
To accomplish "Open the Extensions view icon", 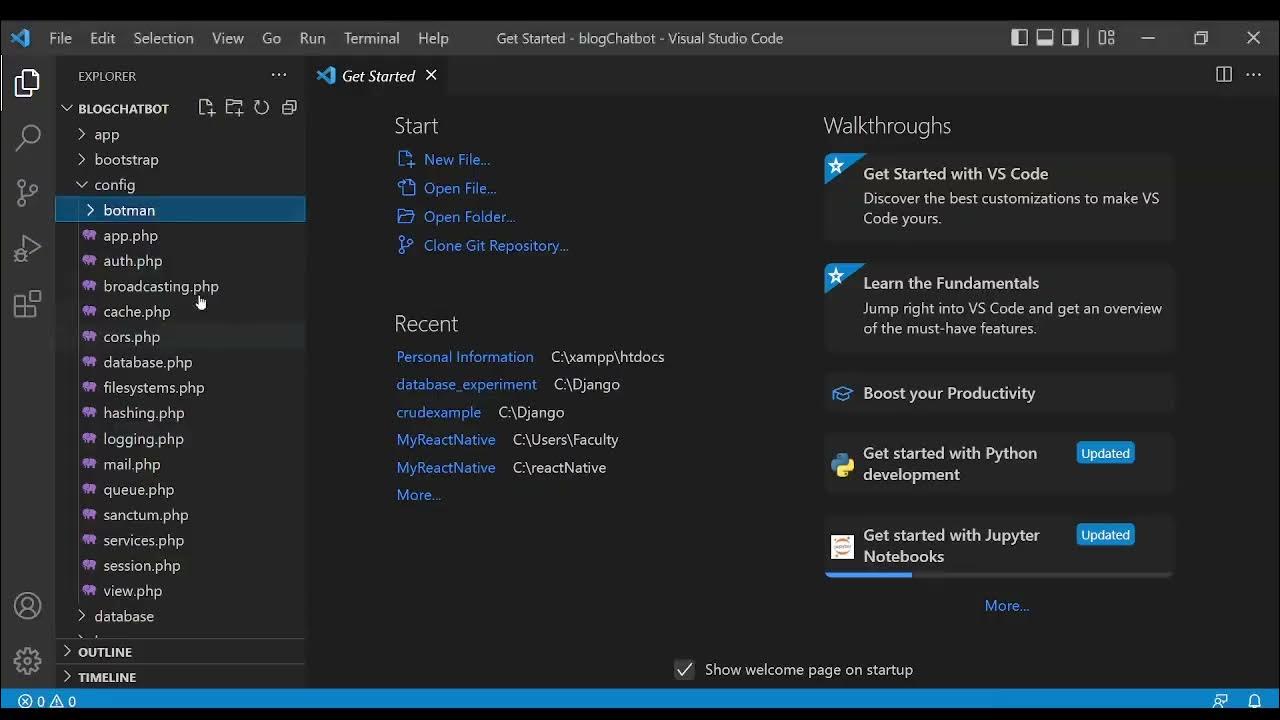I will click(27, 303).
